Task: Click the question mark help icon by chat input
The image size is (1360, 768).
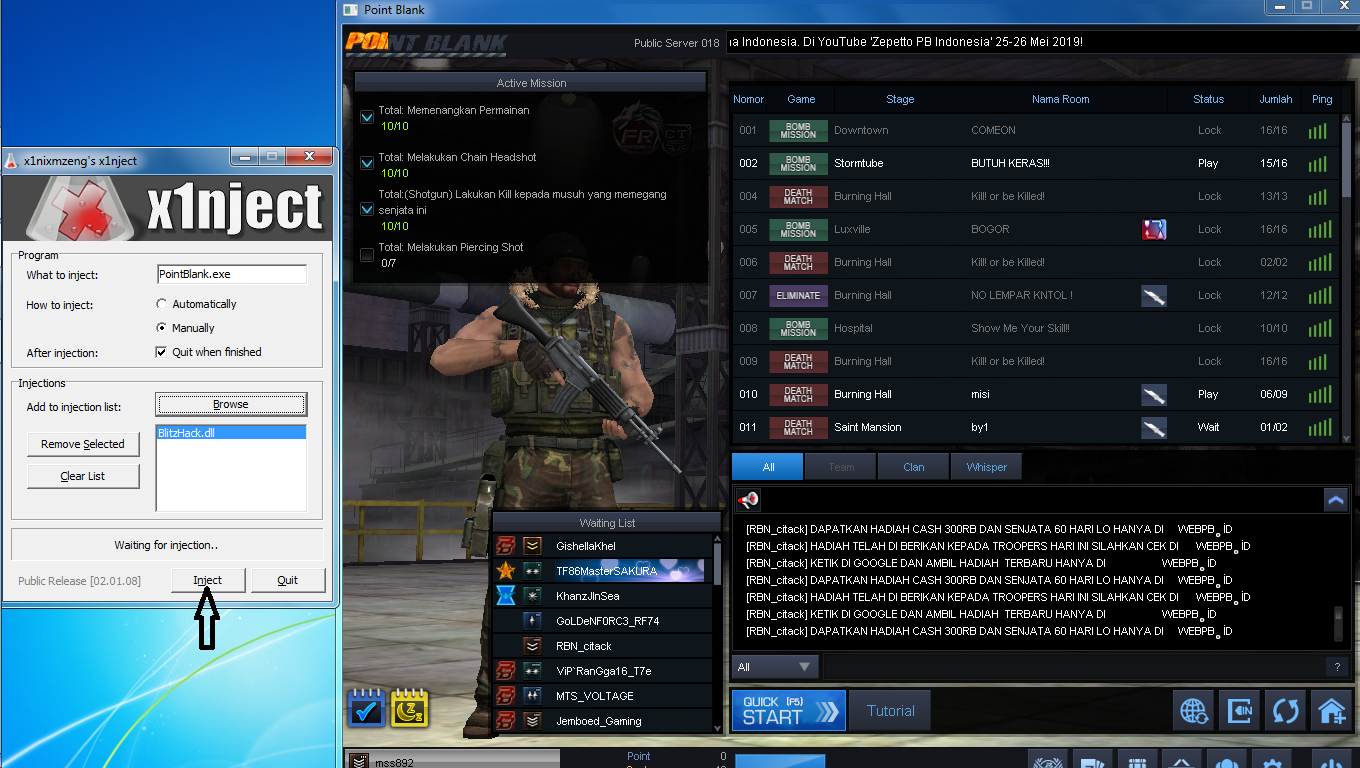Action: tap(1336, 667)
